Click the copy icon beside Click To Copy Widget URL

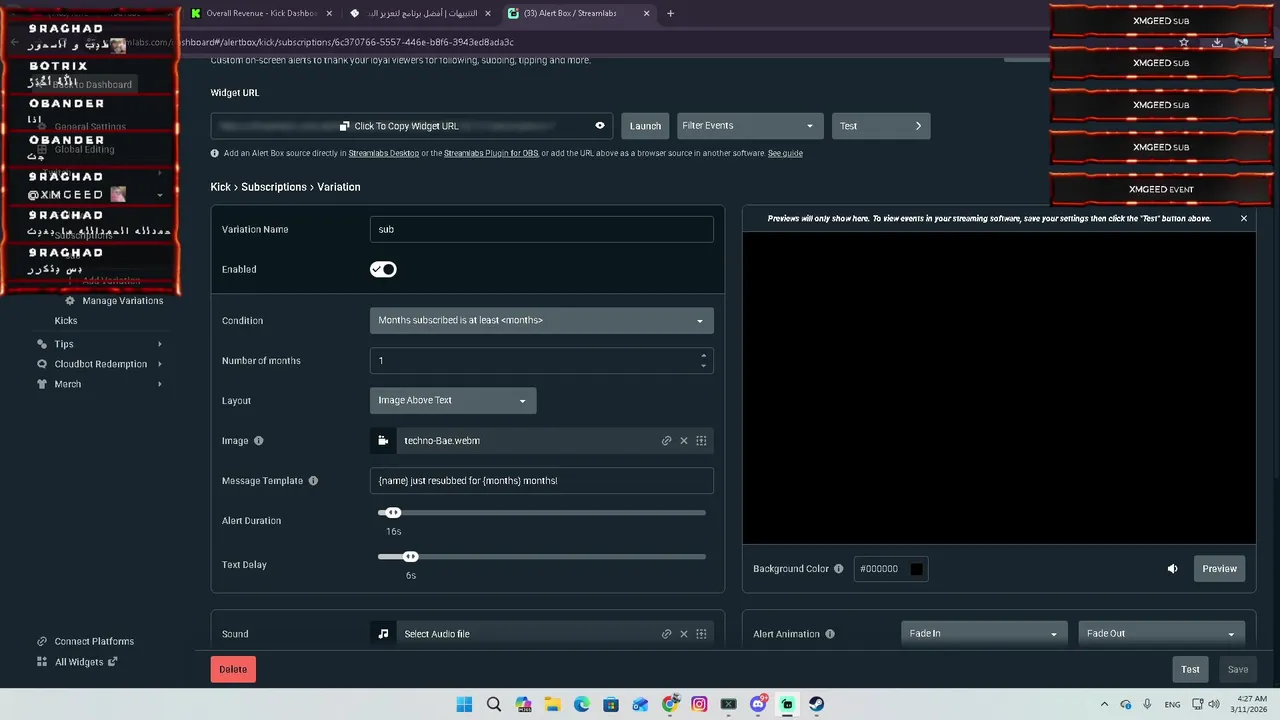pyautogui.click(x=344, y=126)
